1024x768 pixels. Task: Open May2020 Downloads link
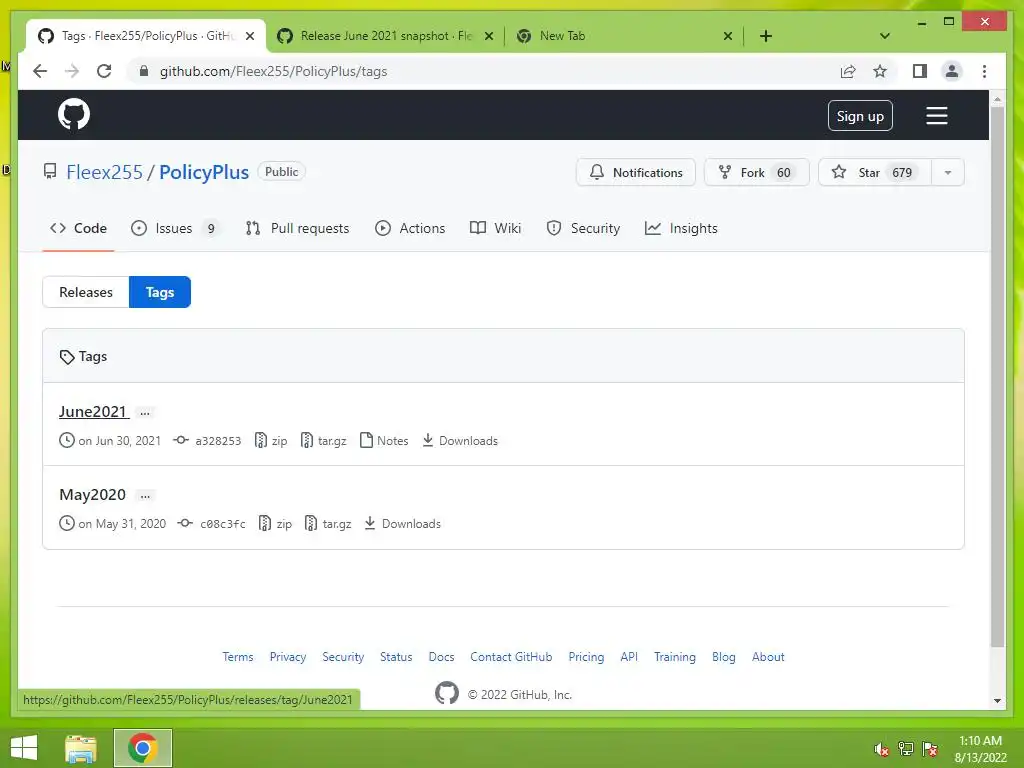coord(402,524)
